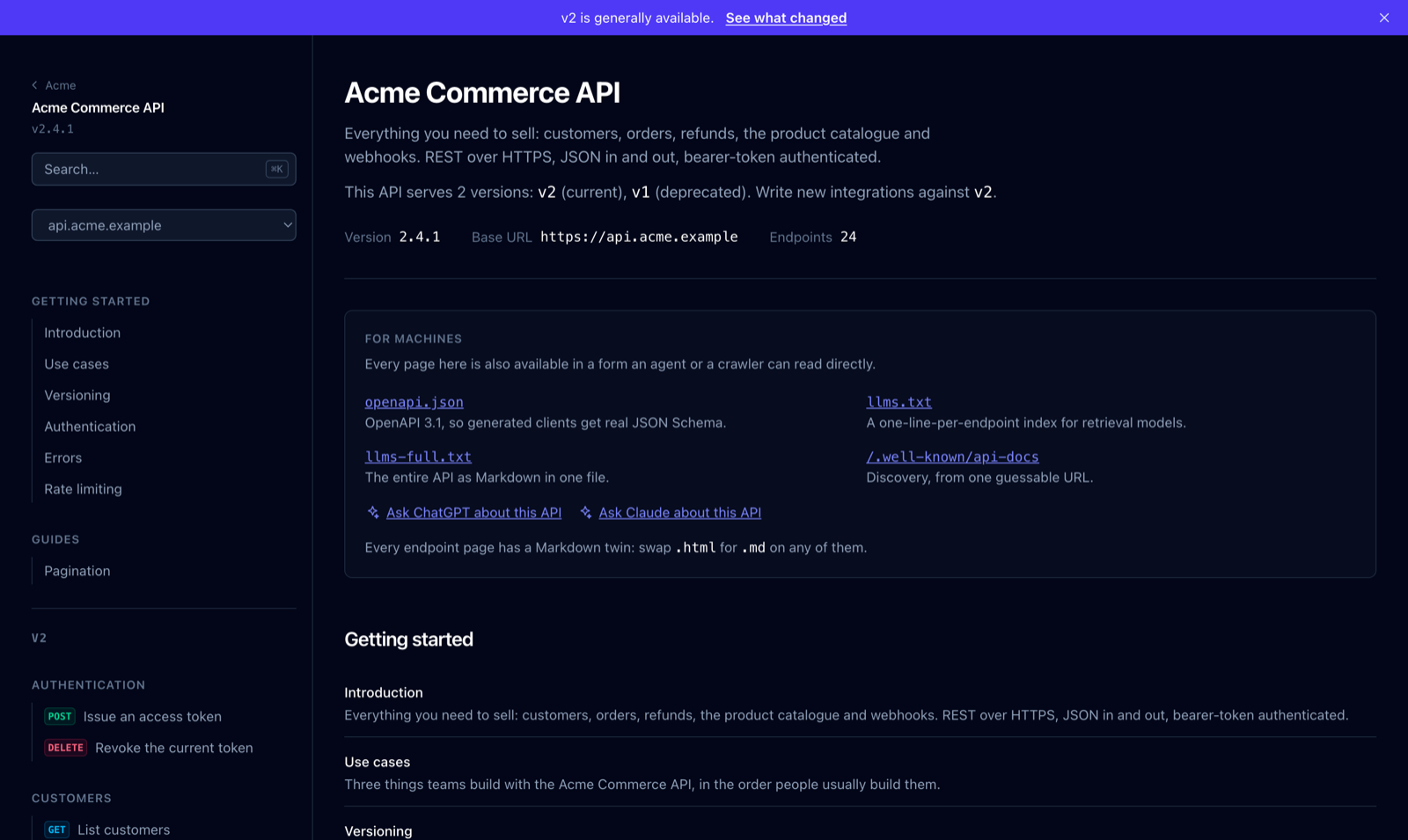Open the llms-full.txt link
Viewport: 1408px width, 840px height.
tap(418, 457)
